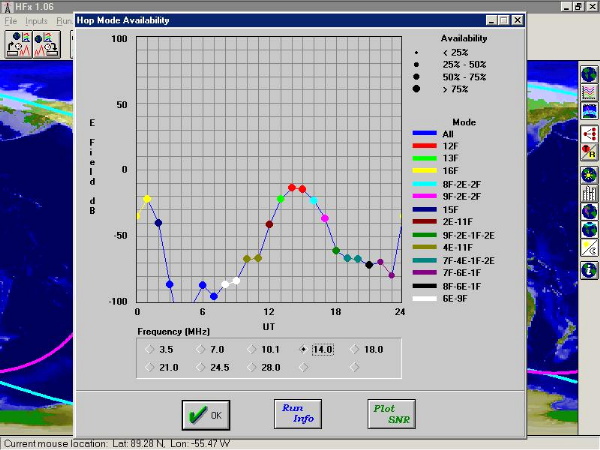Click the Run Info button
The image size is (600, 450).
click(298, 414)
